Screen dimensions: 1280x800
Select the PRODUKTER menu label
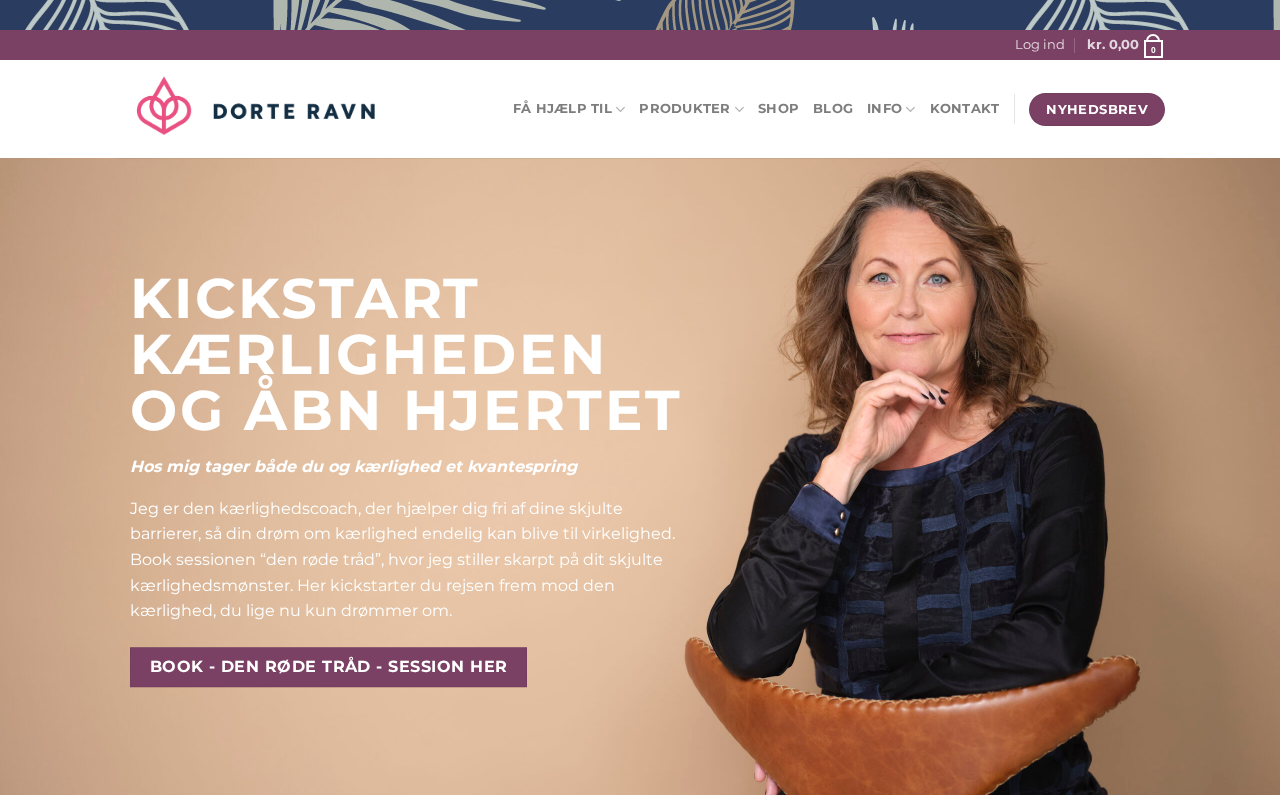(x=684, y=109)
